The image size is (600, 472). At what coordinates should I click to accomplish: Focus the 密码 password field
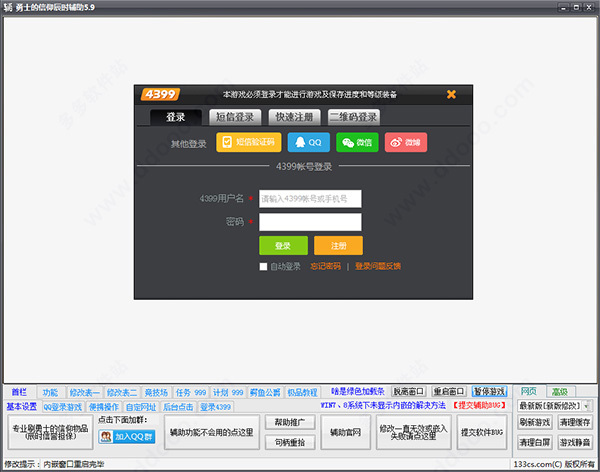[310, 222]
